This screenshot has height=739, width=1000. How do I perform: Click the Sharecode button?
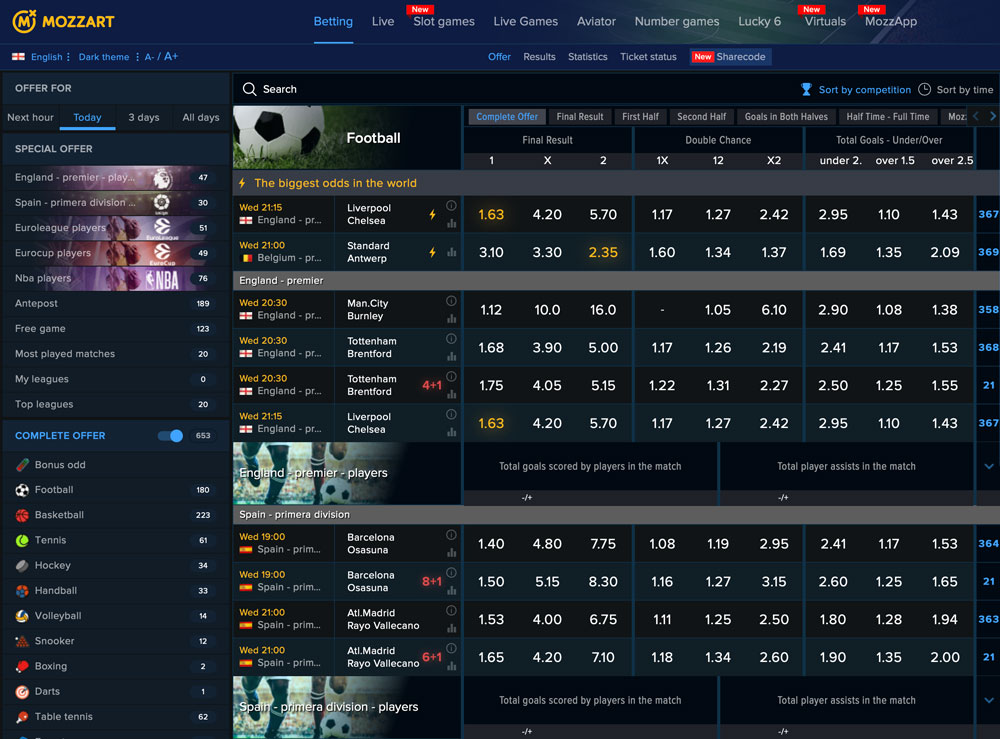(730, 57)
